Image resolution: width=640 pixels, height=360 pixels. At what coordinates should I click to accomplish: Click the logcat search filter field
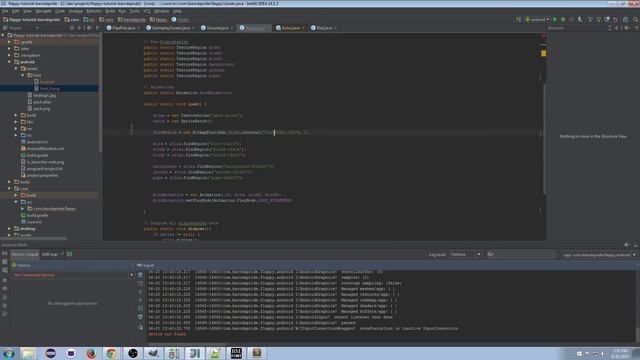click(x=521, y=254)
